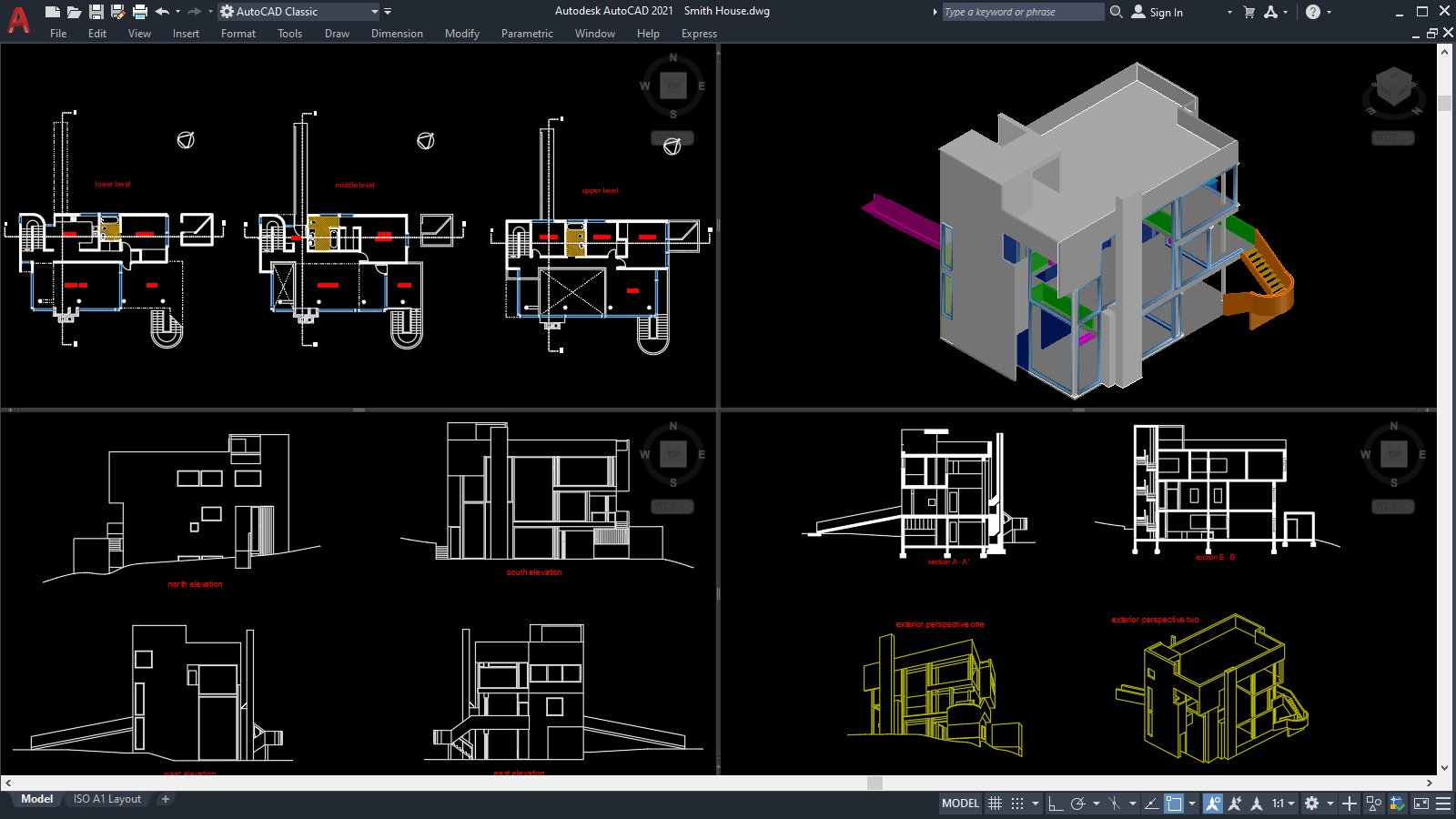Screen dimensions: 1456x819
Task: Open the AutoCAD Classic workspace dropdown
Action: pyautogui.click(x=375, y=12)
